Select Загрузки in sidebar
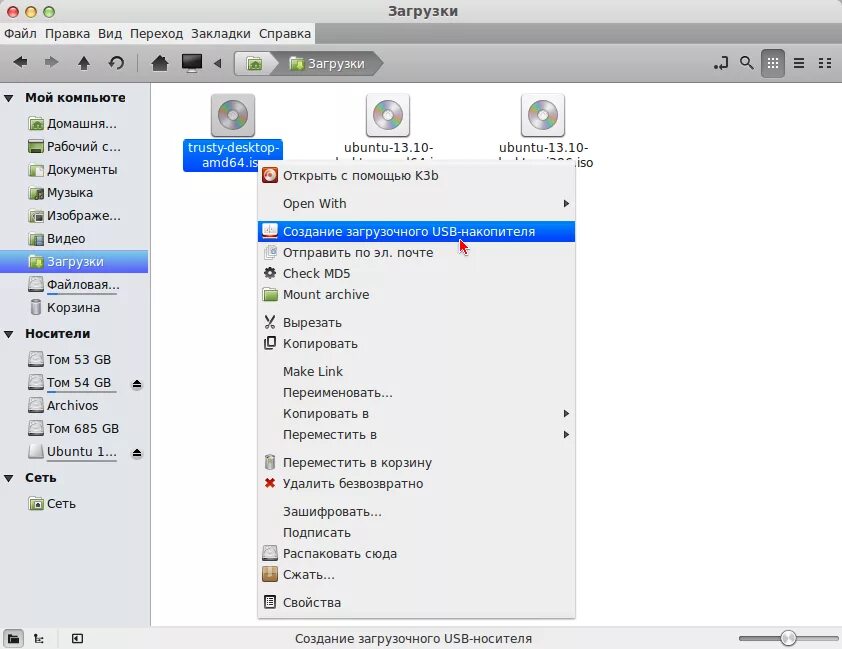 [74, 261]
